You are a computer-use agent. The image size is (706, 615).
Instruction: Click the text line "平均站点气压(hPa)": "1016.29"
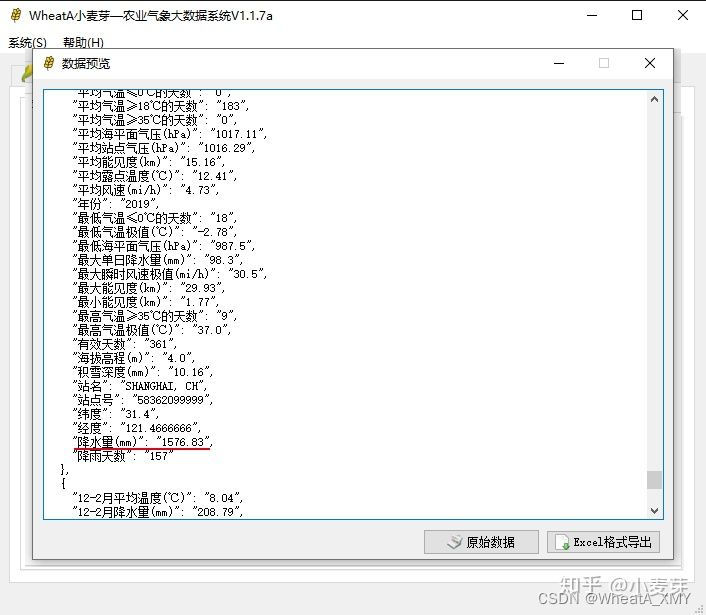click(x=164, y=148)
